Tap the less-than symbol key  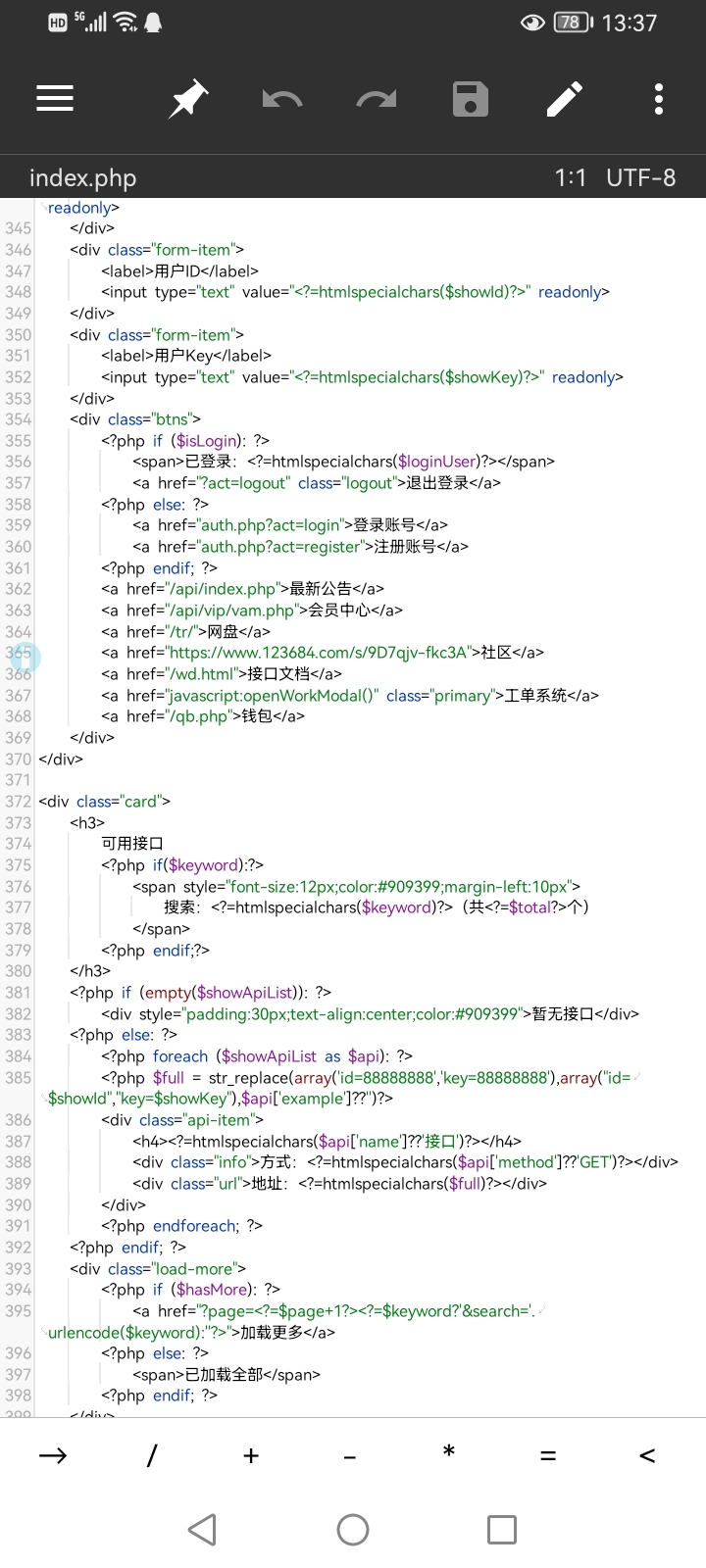[647, 1456]
